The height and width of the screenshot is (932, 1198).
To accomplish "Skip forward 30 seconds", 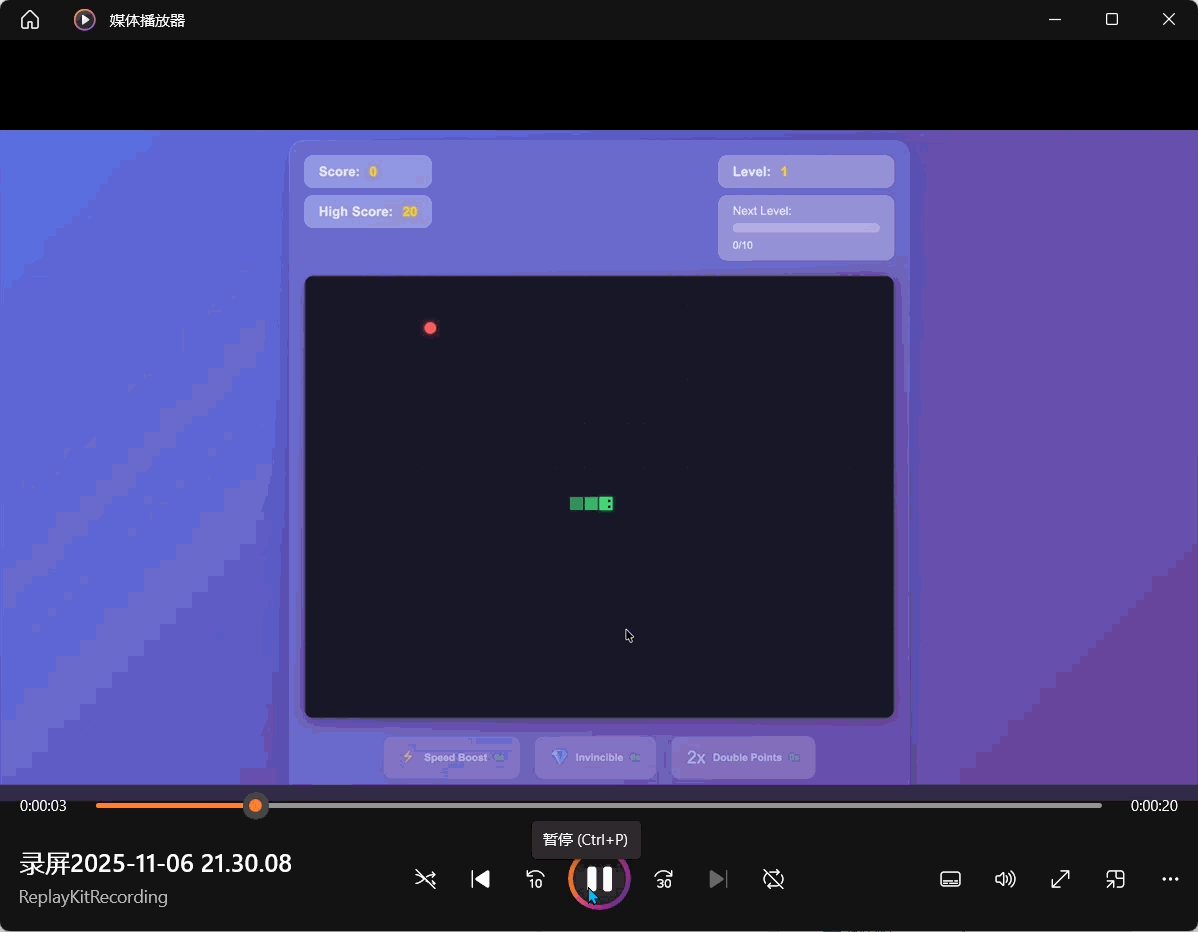I will click(x=663, y=879).
